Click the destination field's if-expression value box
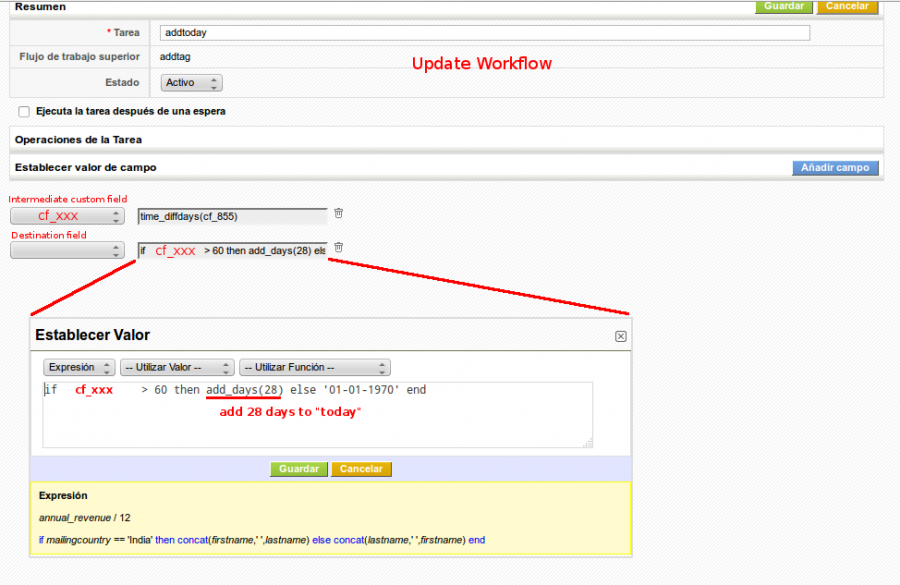 pyautogui.click(x=232, y=251)
